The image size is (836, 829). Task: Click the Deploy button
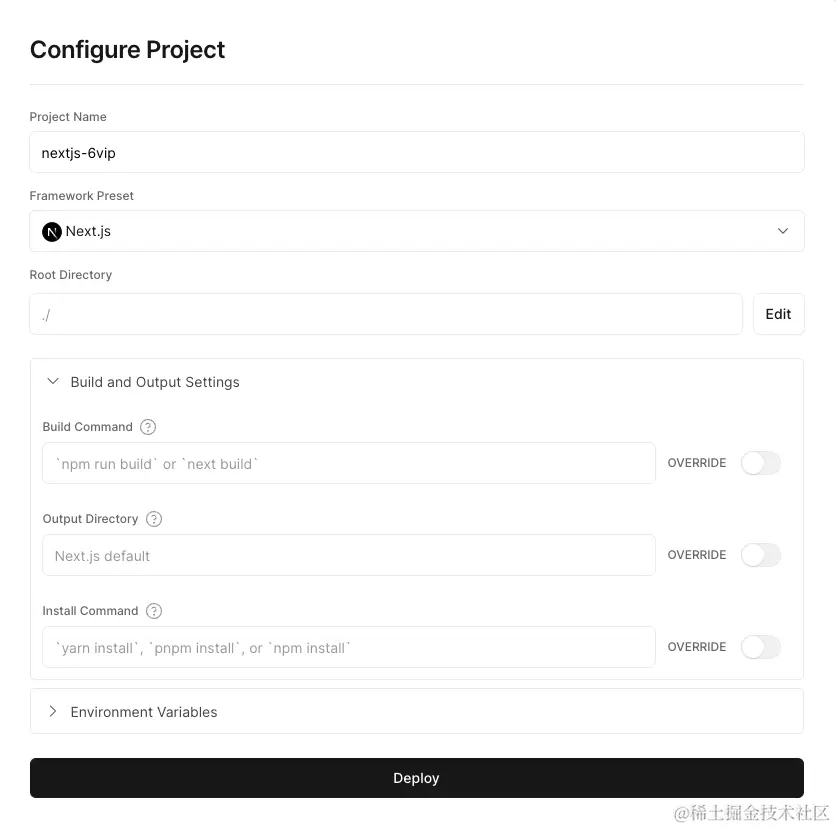click(417, 778)
